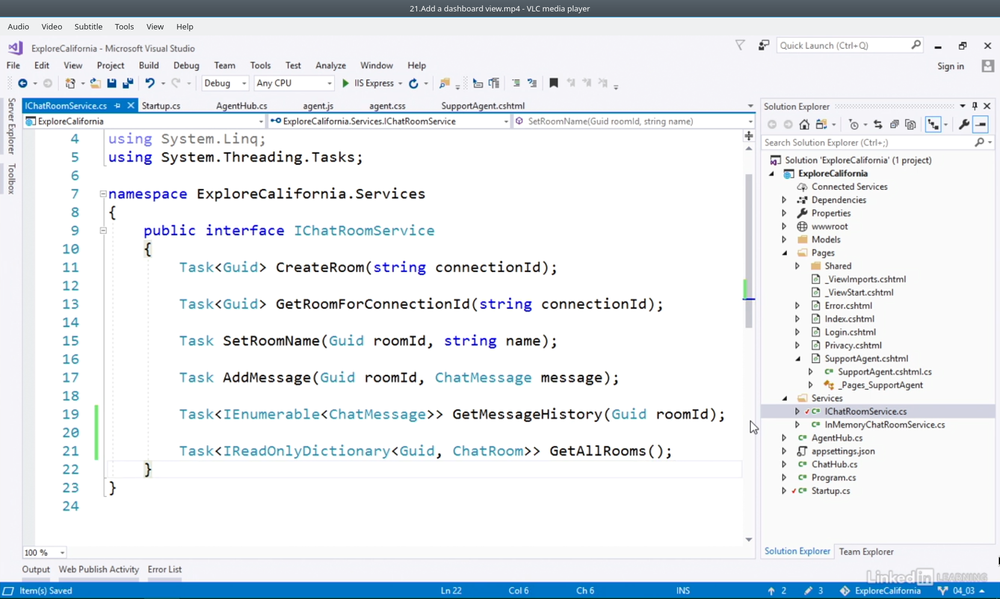Open the Web Publish Activity panel
The width and height of the screenshot is (1000, 599).
pyautogui.click(x=99, y=570)
